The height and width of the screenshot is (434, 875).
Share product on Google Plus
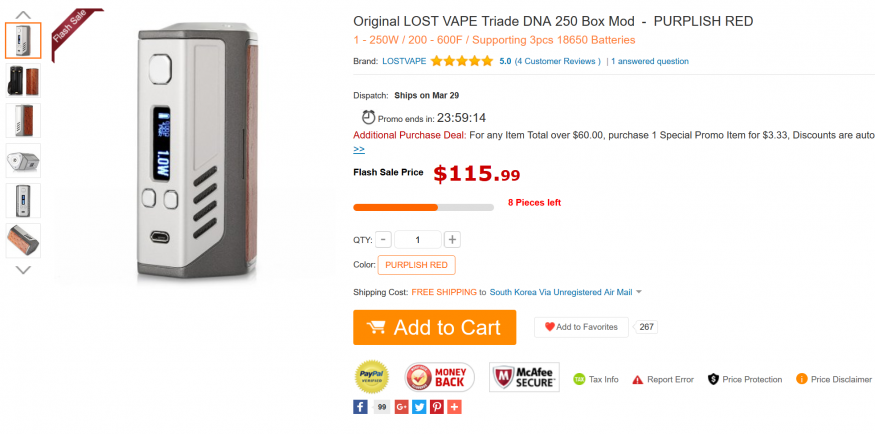tap(401, 407)
